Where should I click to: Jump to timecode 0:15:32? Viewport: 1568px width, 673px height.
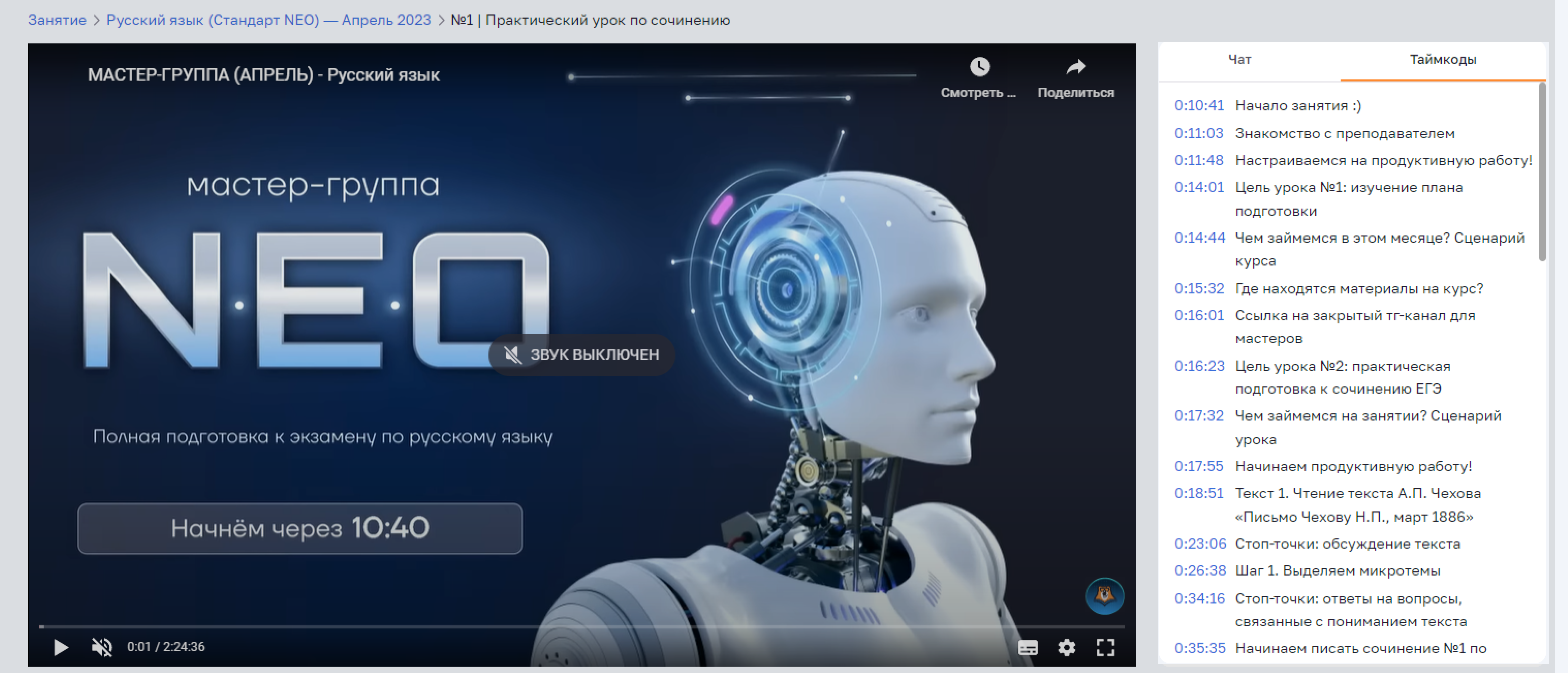click(x=1199, y=289)
